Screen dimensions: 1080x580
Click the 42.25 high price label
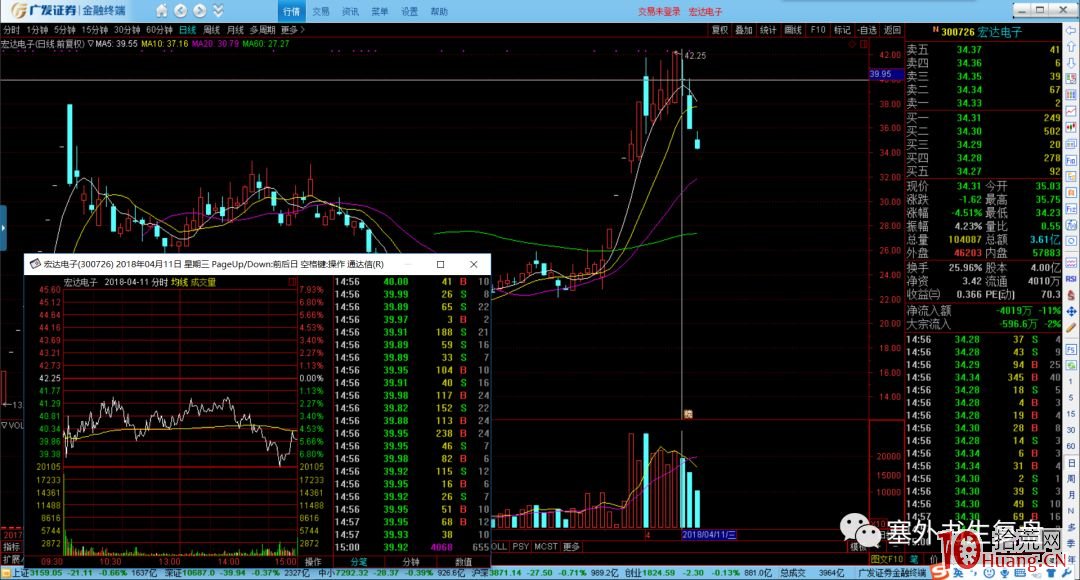pyautogui.click(x=695, y=56)
